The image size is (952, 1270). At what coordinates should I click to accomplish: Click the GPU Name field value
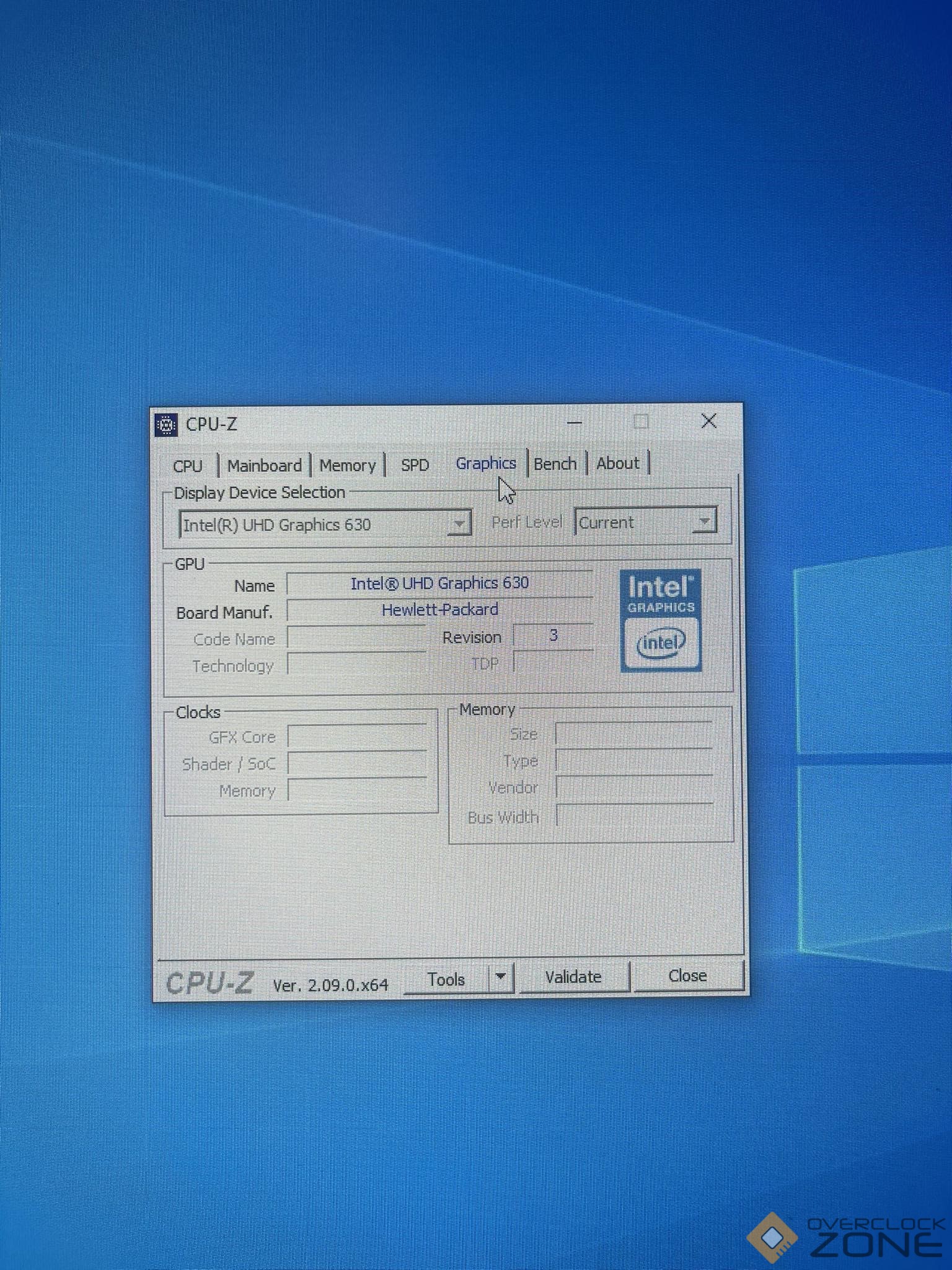tap(439, 584)
